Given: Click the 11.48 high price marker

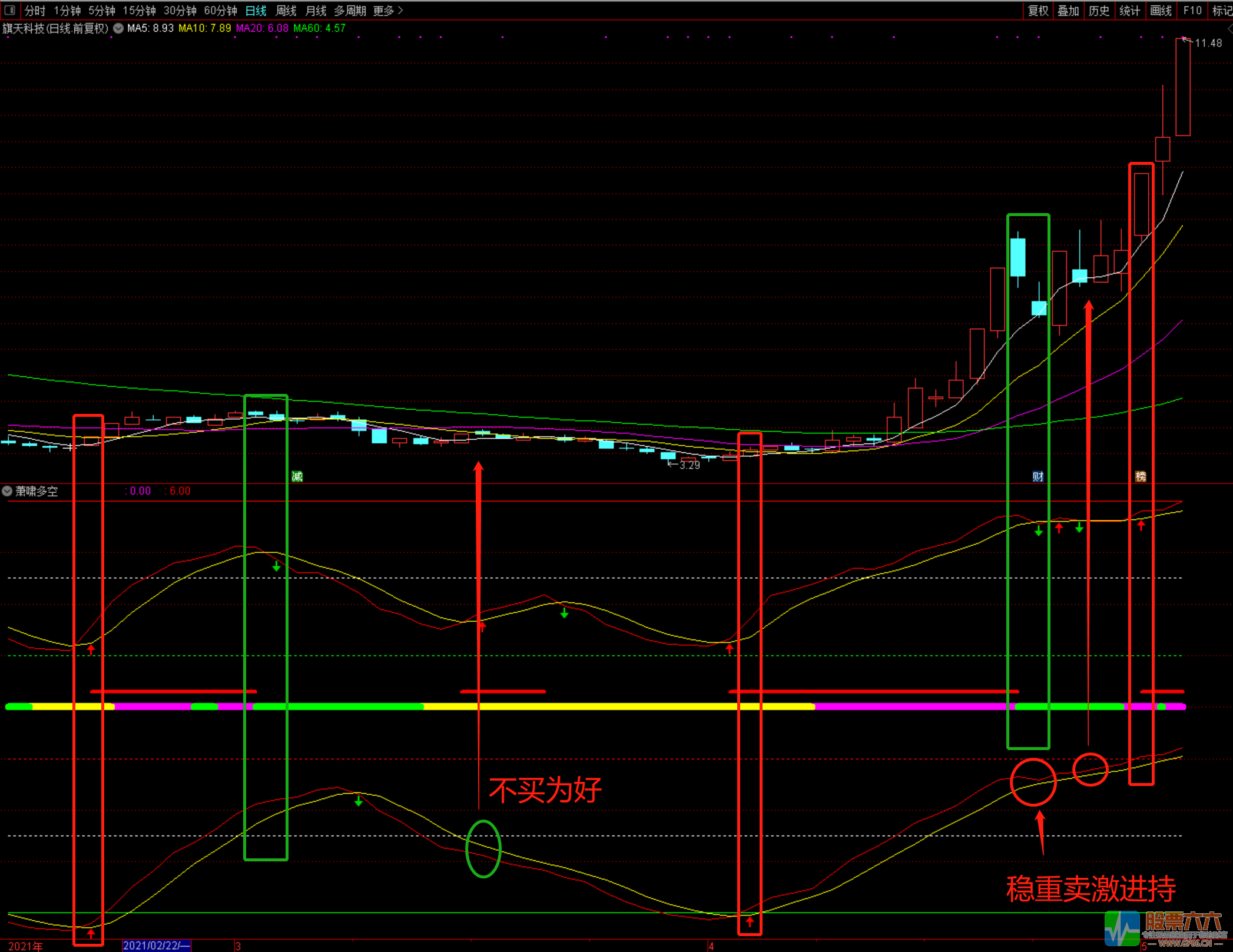Looking at the screenshot, I should (x=1208, y=43).
